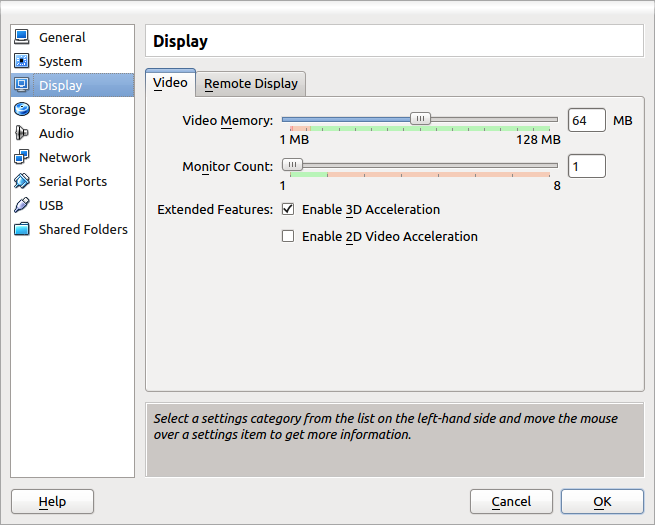This screenshot has width=655, height=525.
Task: Click the Monitor Count value field showing 1
Action: click(x=587, y=166)
